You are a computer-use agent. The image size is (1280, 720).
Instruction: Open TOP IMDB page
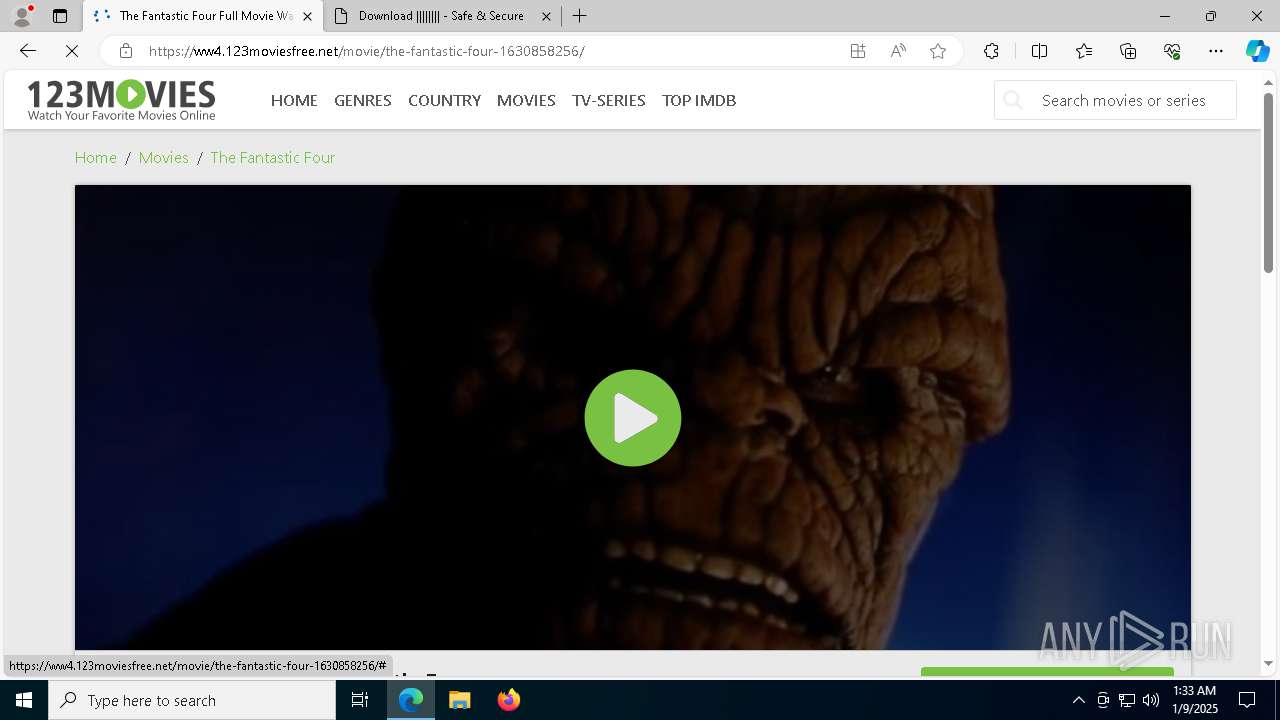point(699,100)
